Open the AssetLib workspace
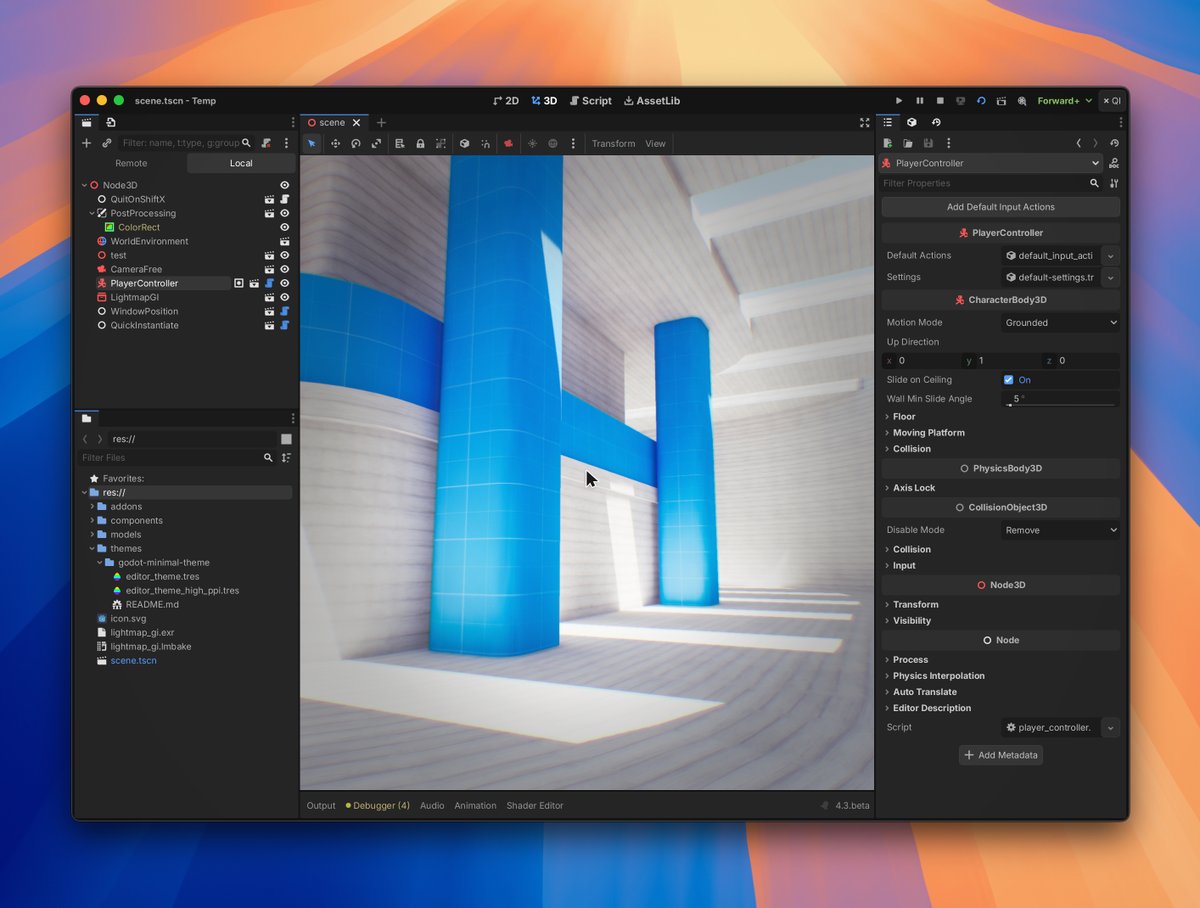The width and height of the screenshot is (1200, 908). tap(652, 101)
